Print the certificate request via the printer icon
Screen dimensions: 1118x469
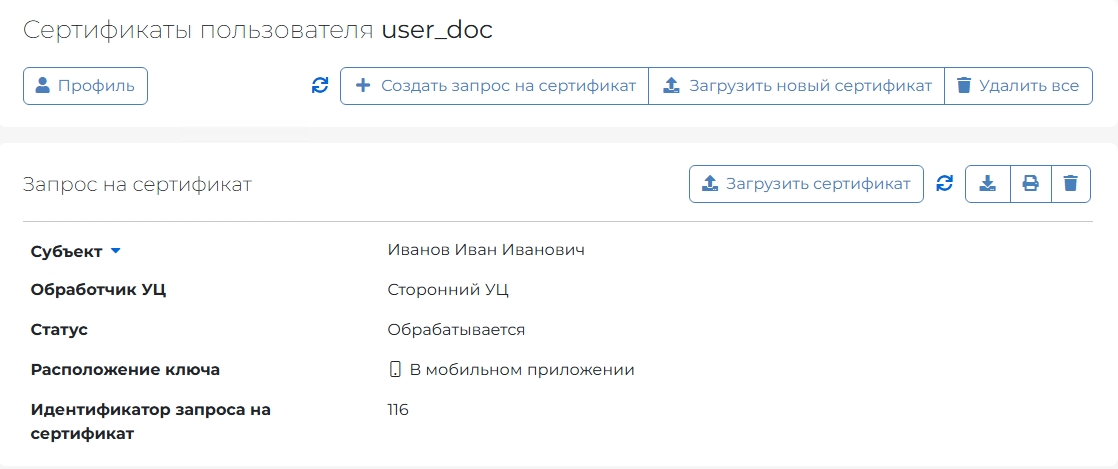(1030, 184)
